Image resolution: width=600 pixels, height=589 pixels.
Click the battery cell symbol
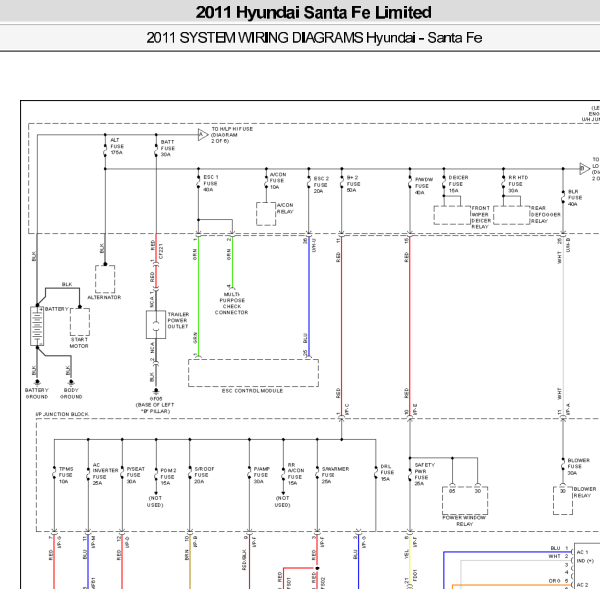37,326
